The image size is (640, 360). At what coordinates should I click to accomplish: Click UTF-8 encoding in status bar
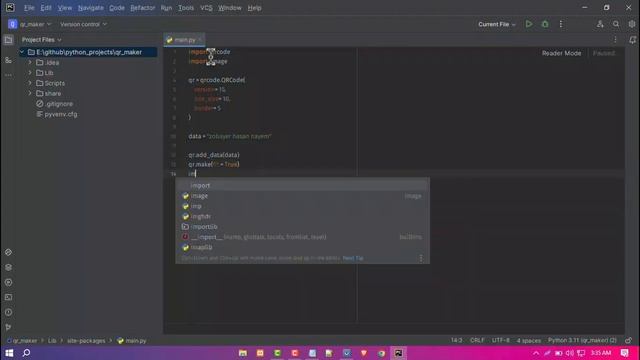(500, 340)
